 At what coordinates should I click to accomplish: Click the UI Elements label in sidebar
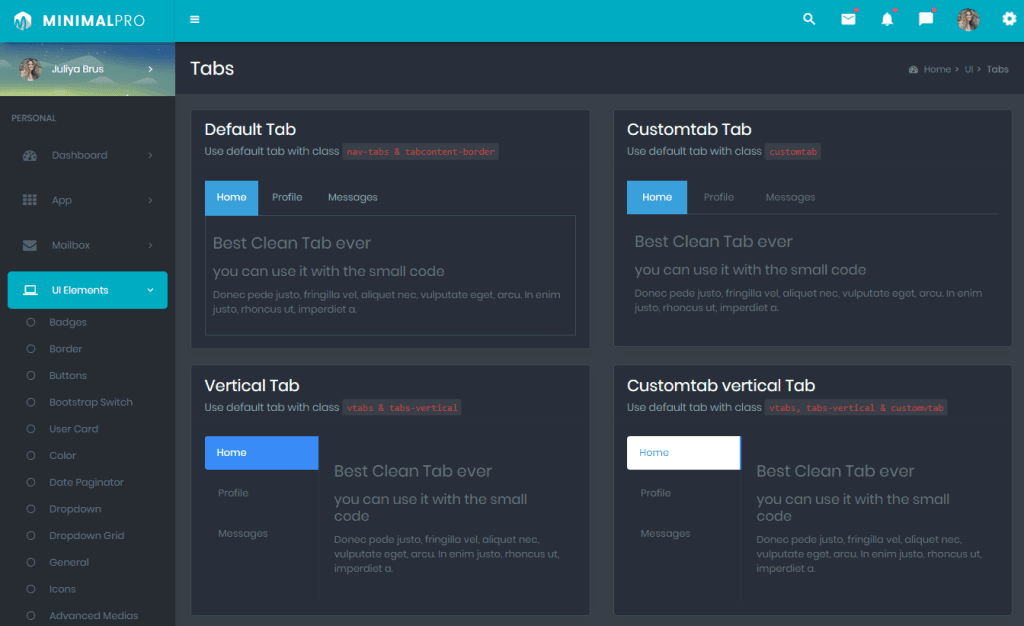pyautogui.click(x=80, y=290)
